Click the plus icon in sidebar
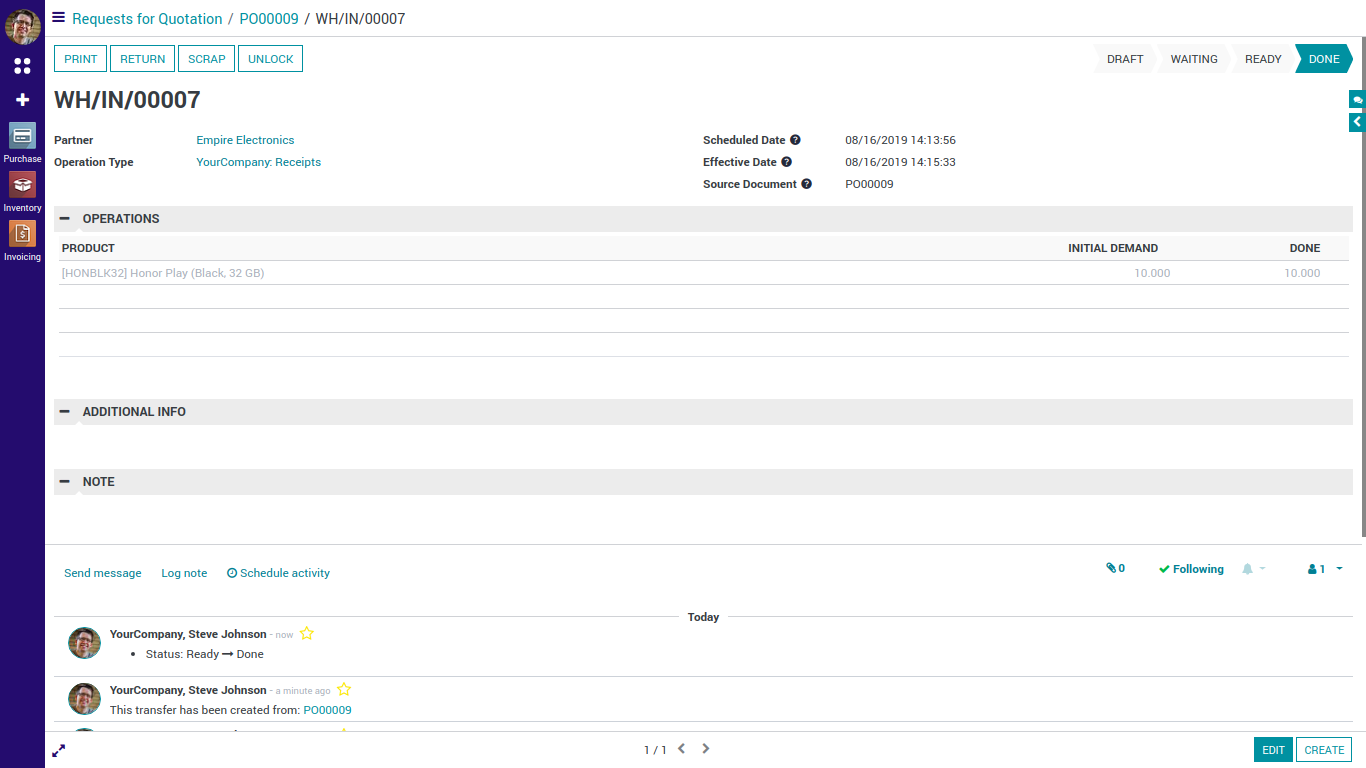The height and width of the screenshot is (768, 1366). click(22, 100)
